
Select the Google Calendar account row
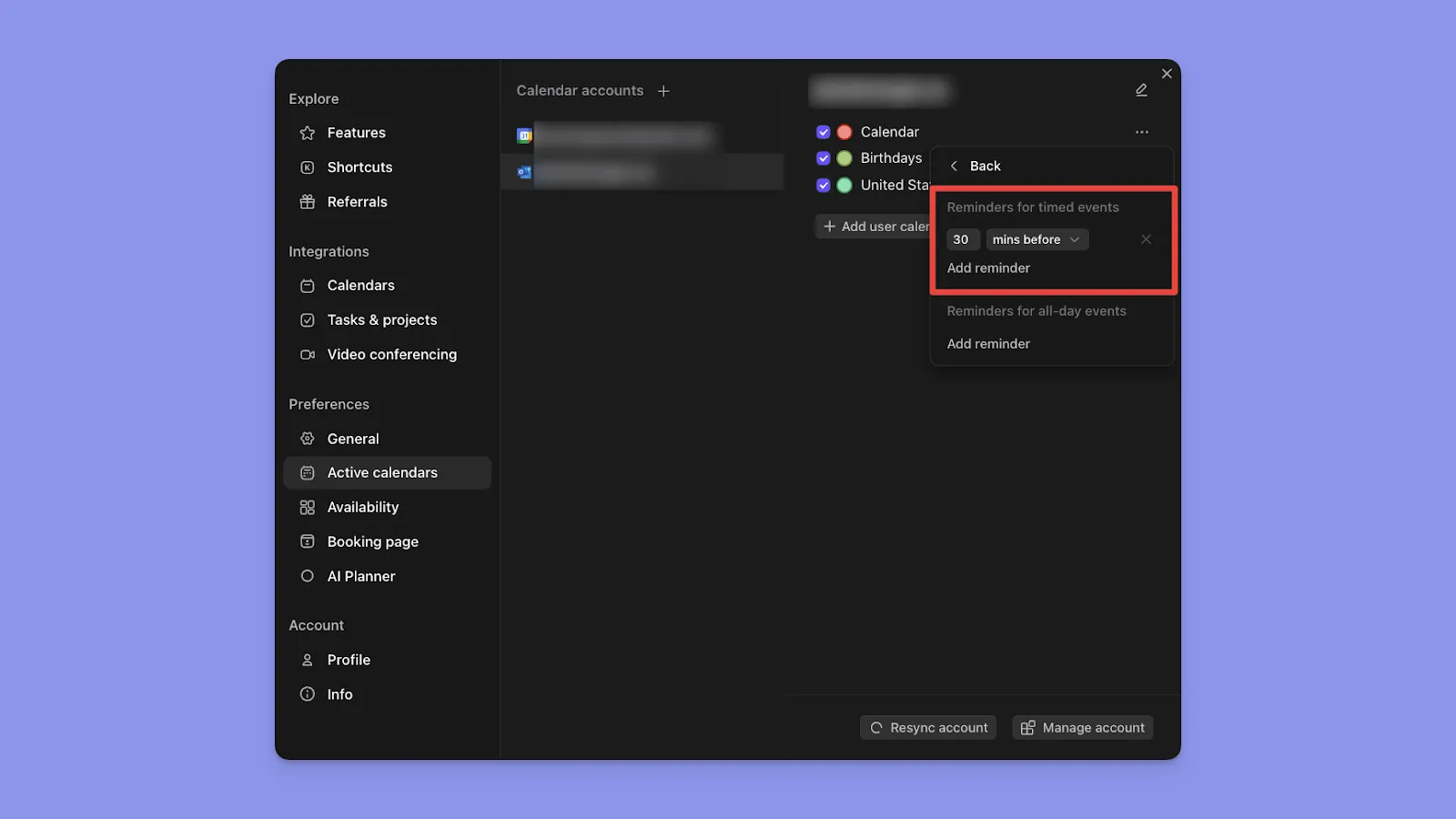(x=642, y=136)
